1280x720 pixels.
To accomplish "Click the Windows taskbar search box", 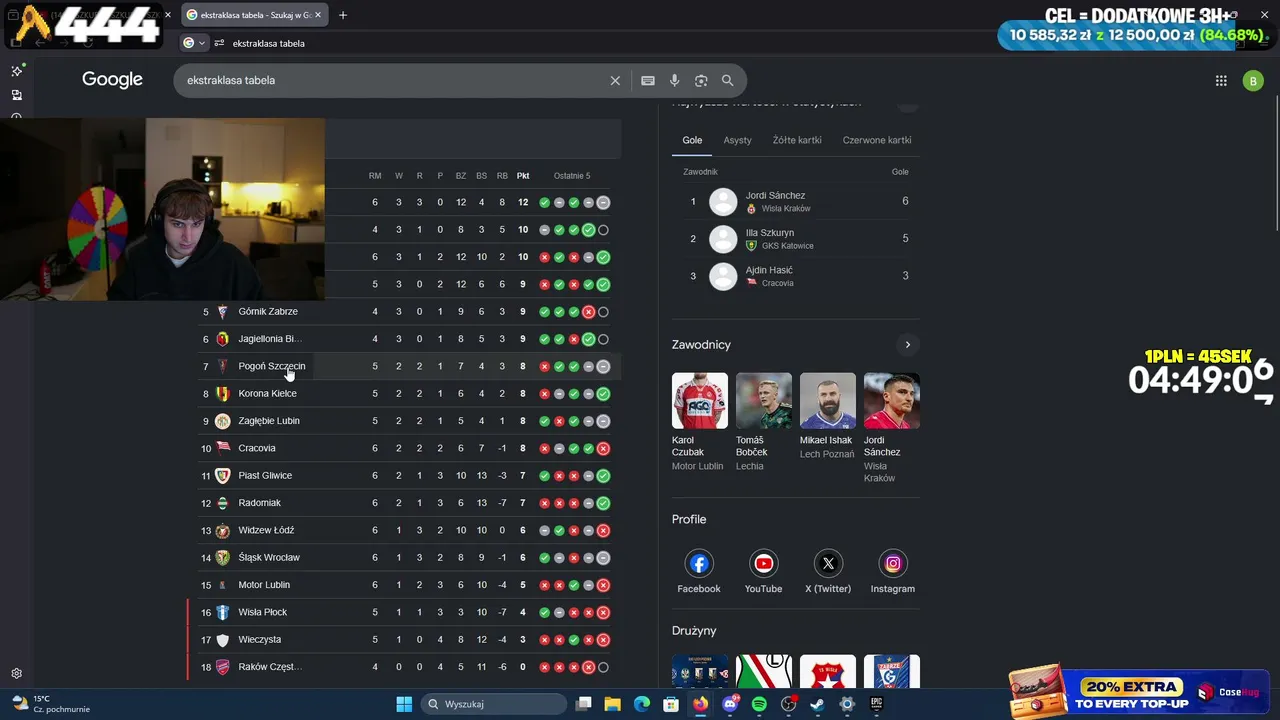I will click(x=494, y=704).
